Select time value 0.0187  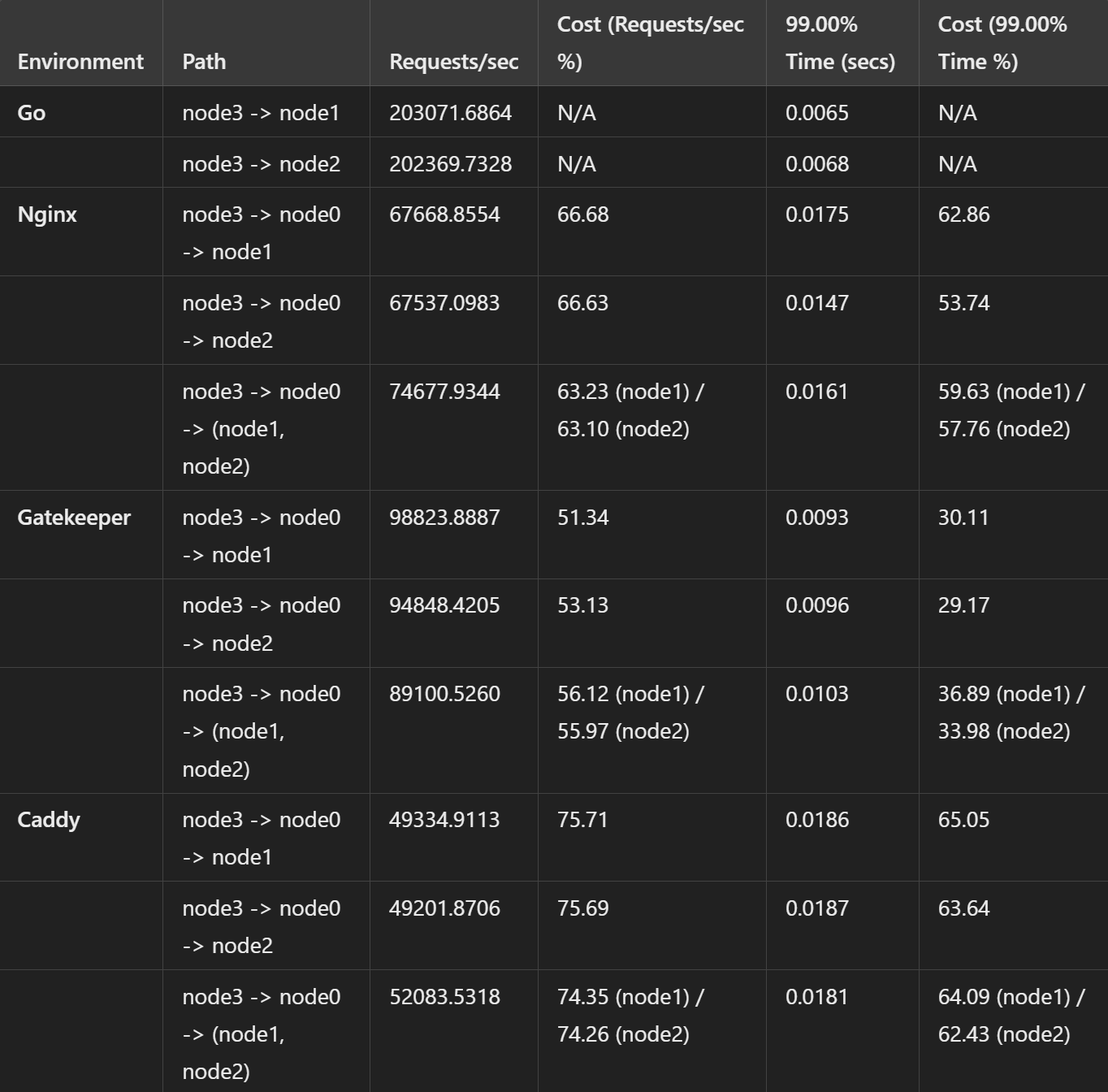(817, 908)
